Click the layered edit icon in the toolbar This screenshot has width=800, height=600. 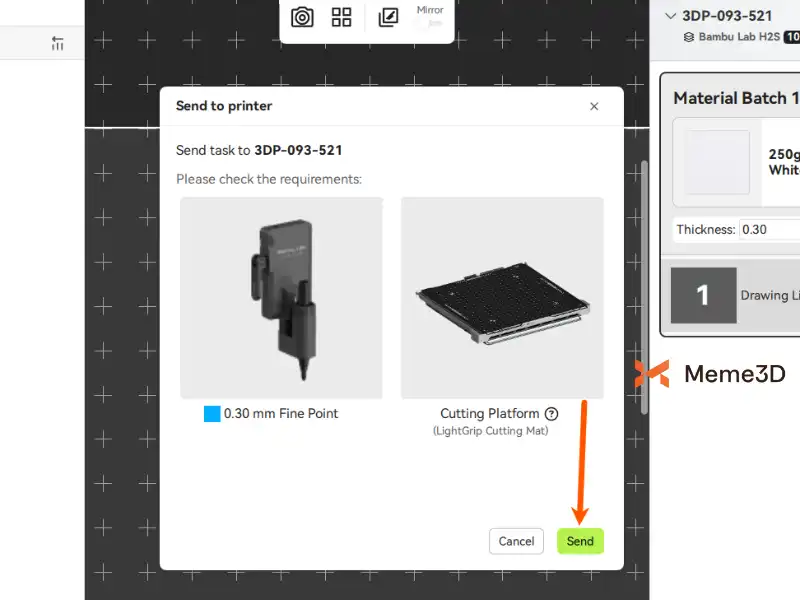pos(388,17)
